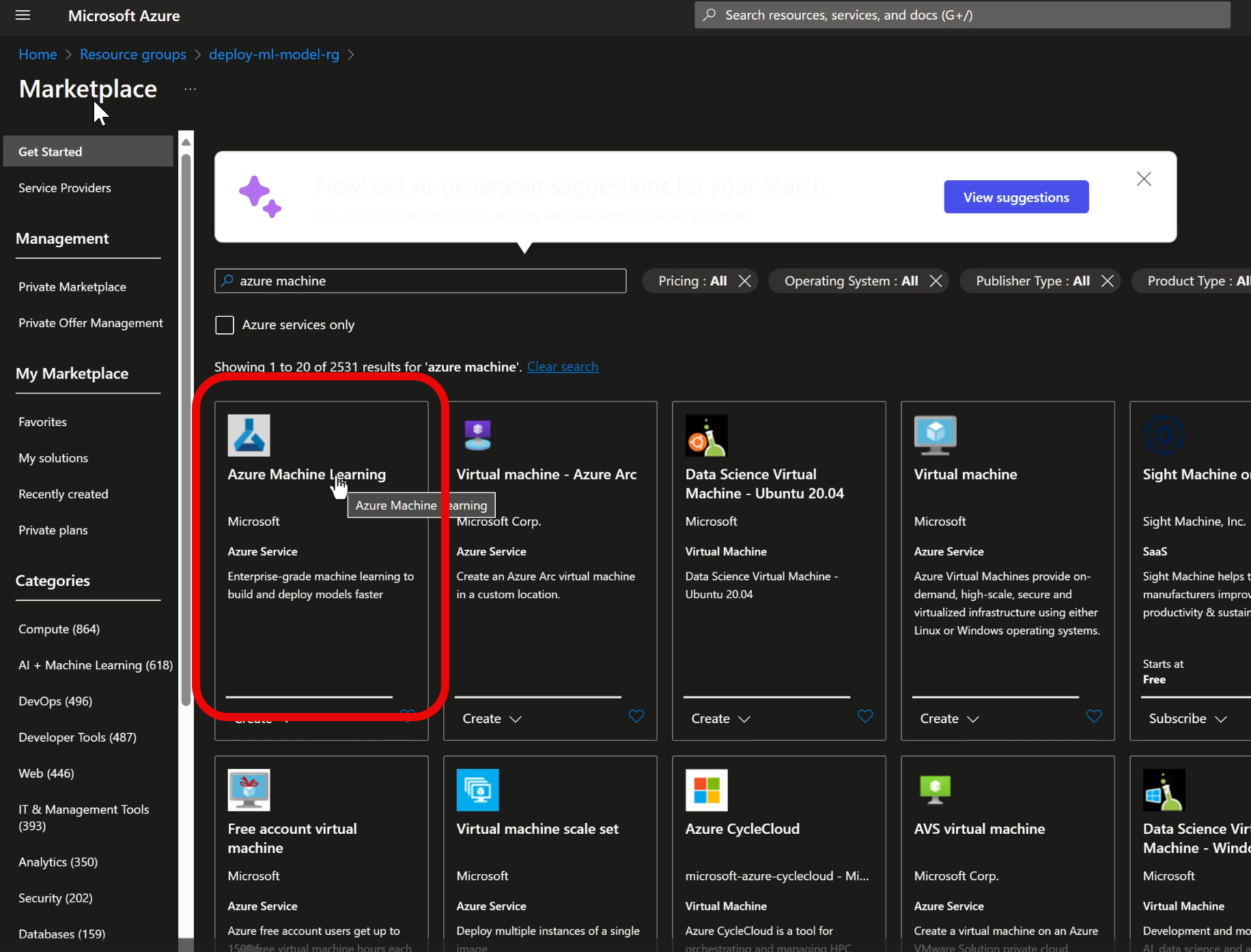Remove the Pricing filter with X
The width and height of the screenshot is (1251, 952).
tap(745, 281)
